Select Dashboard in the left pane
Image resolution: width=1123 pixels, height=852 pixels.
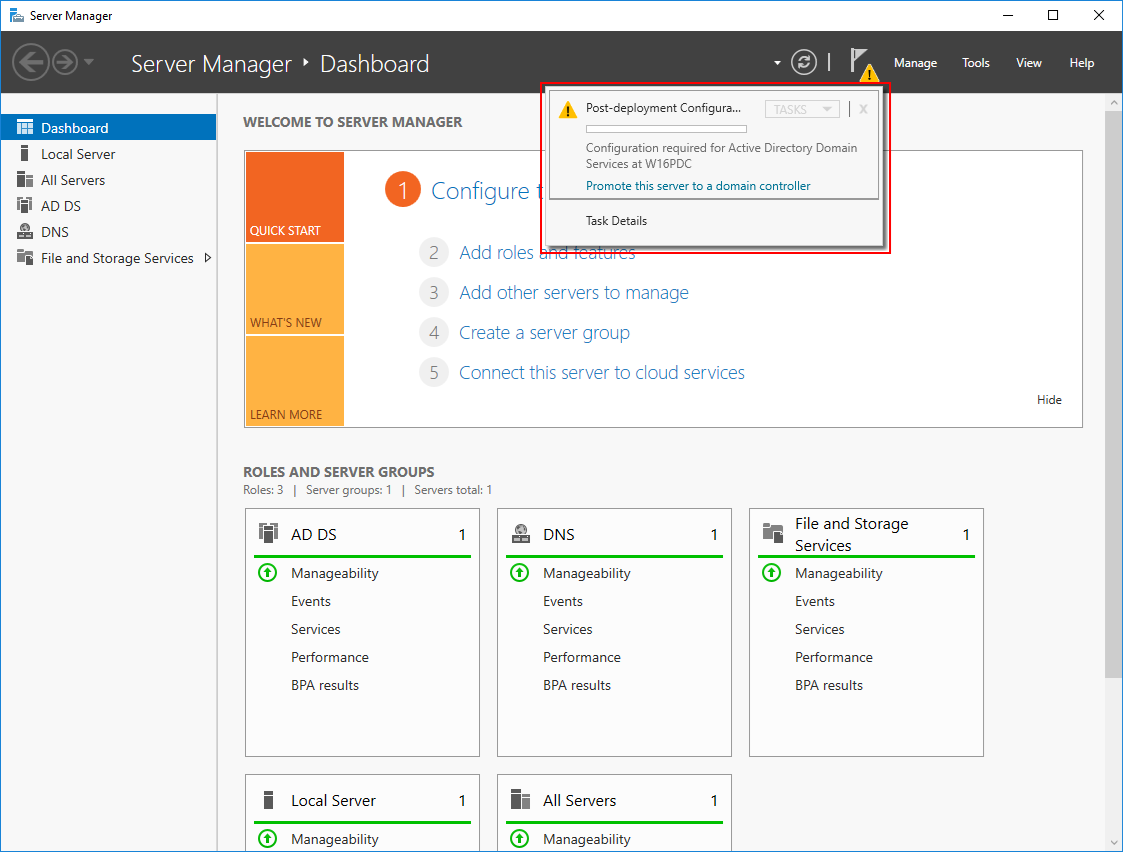tap(108, 127)
